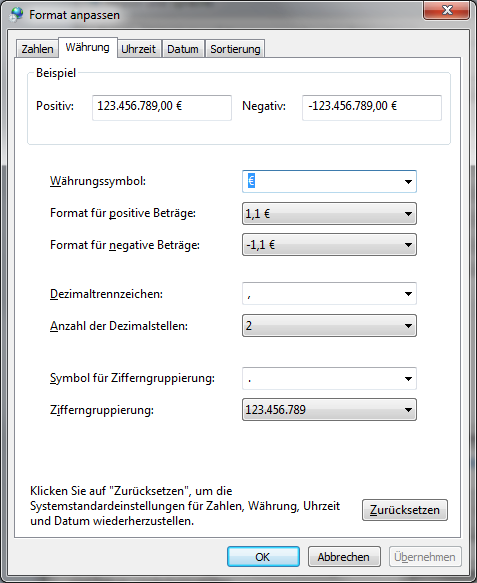Expand Format für negative Beträge dropdown
The height and width of the screenshot is (583, 477).
click(329, 245)
